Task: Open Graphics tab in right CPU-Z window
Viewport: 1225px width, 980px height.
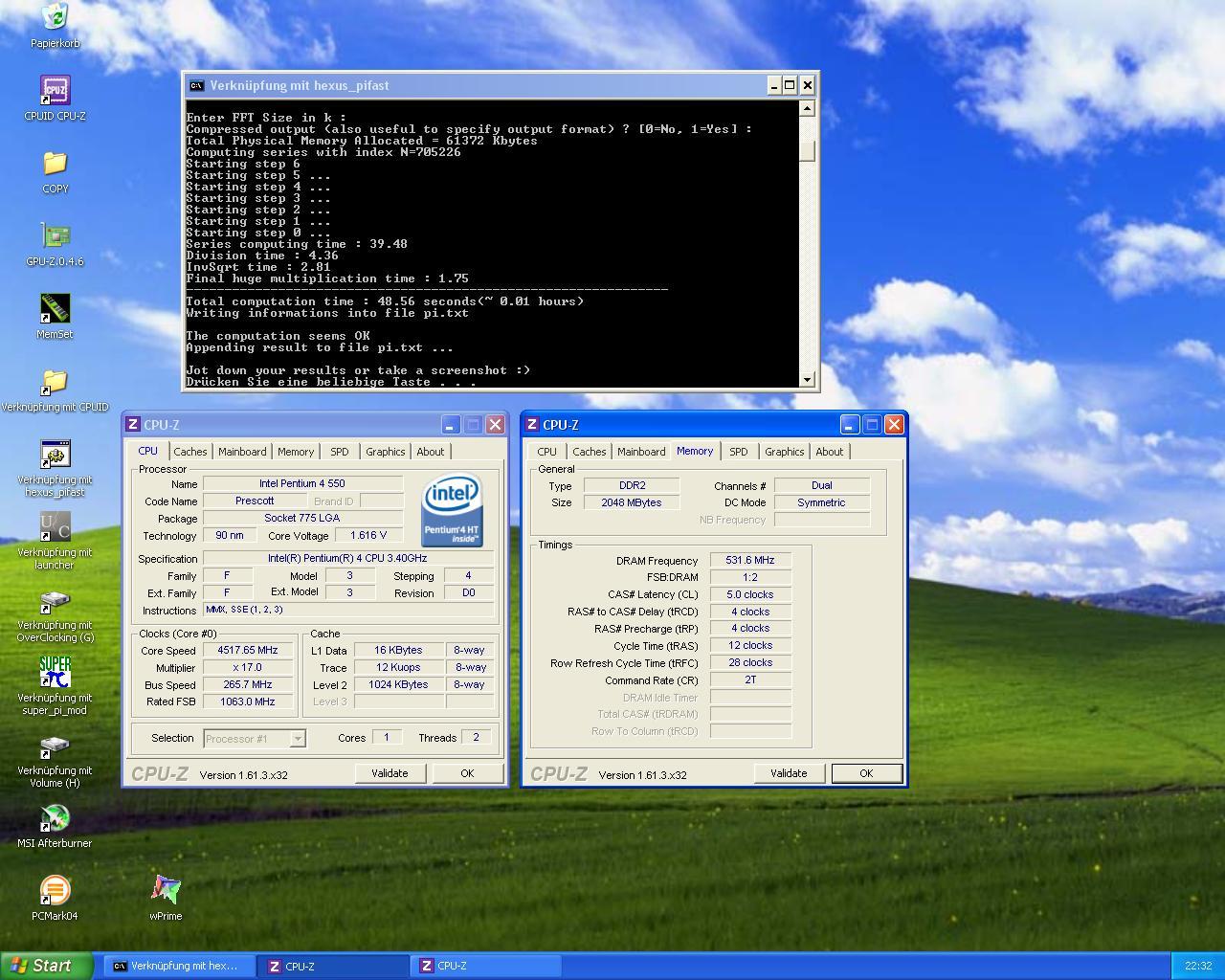Action: [x=785, y=452]
